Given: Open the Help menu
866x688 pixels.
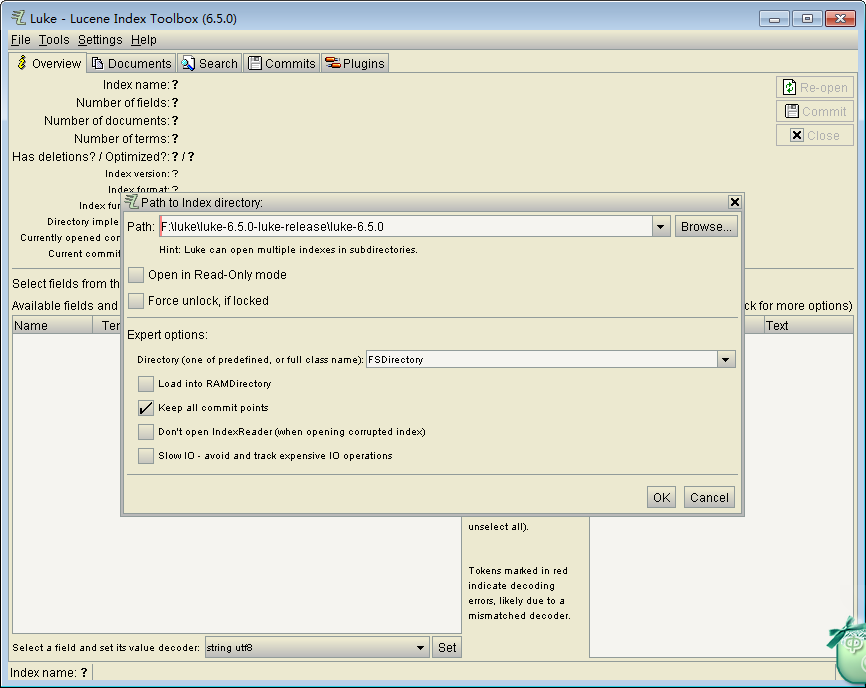Looking at the screenshot, I should (144, 40).
